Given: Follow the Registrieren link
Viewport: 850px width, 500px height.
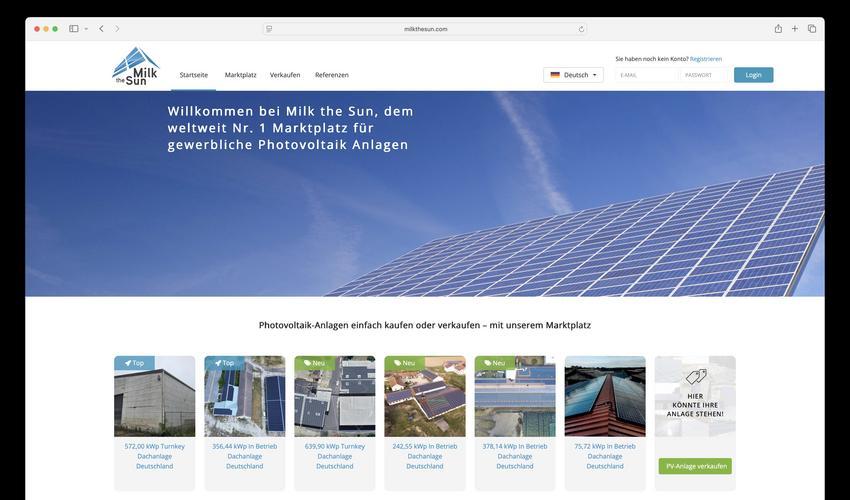Looking at the screenshot, I should coord(706,59).
